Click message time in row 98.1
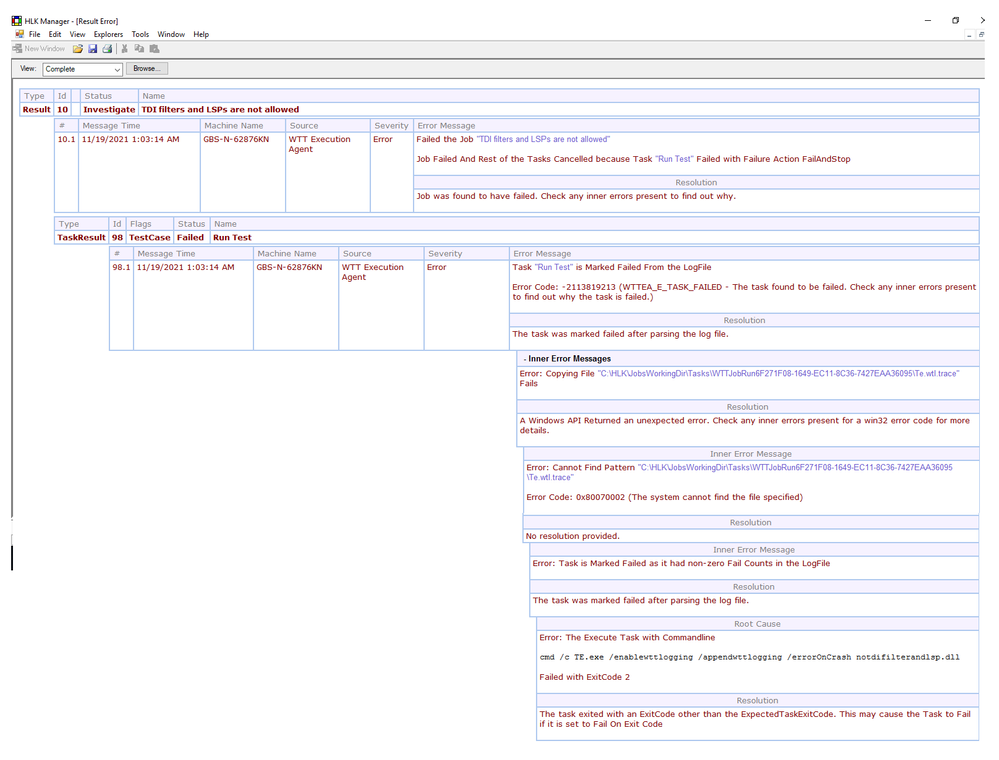The width and height of the screenshot is (999, 760). [x=185, y=267]
